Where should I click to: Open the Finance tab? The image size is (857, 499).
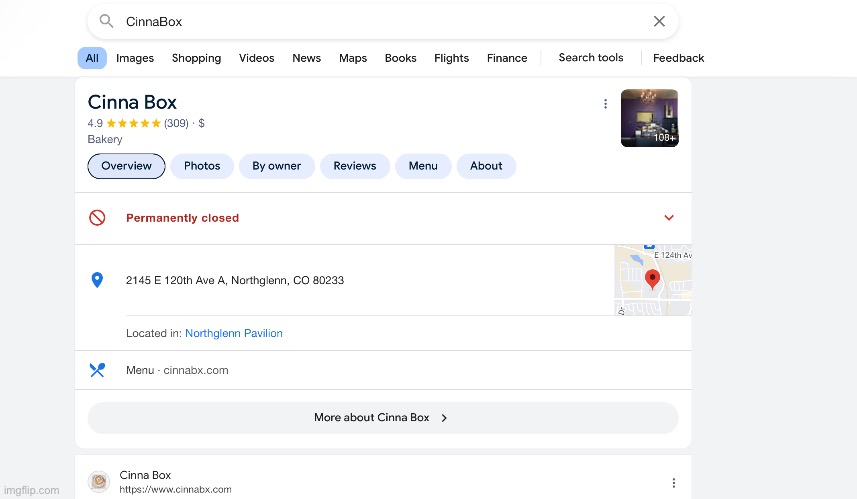(507, 58)
